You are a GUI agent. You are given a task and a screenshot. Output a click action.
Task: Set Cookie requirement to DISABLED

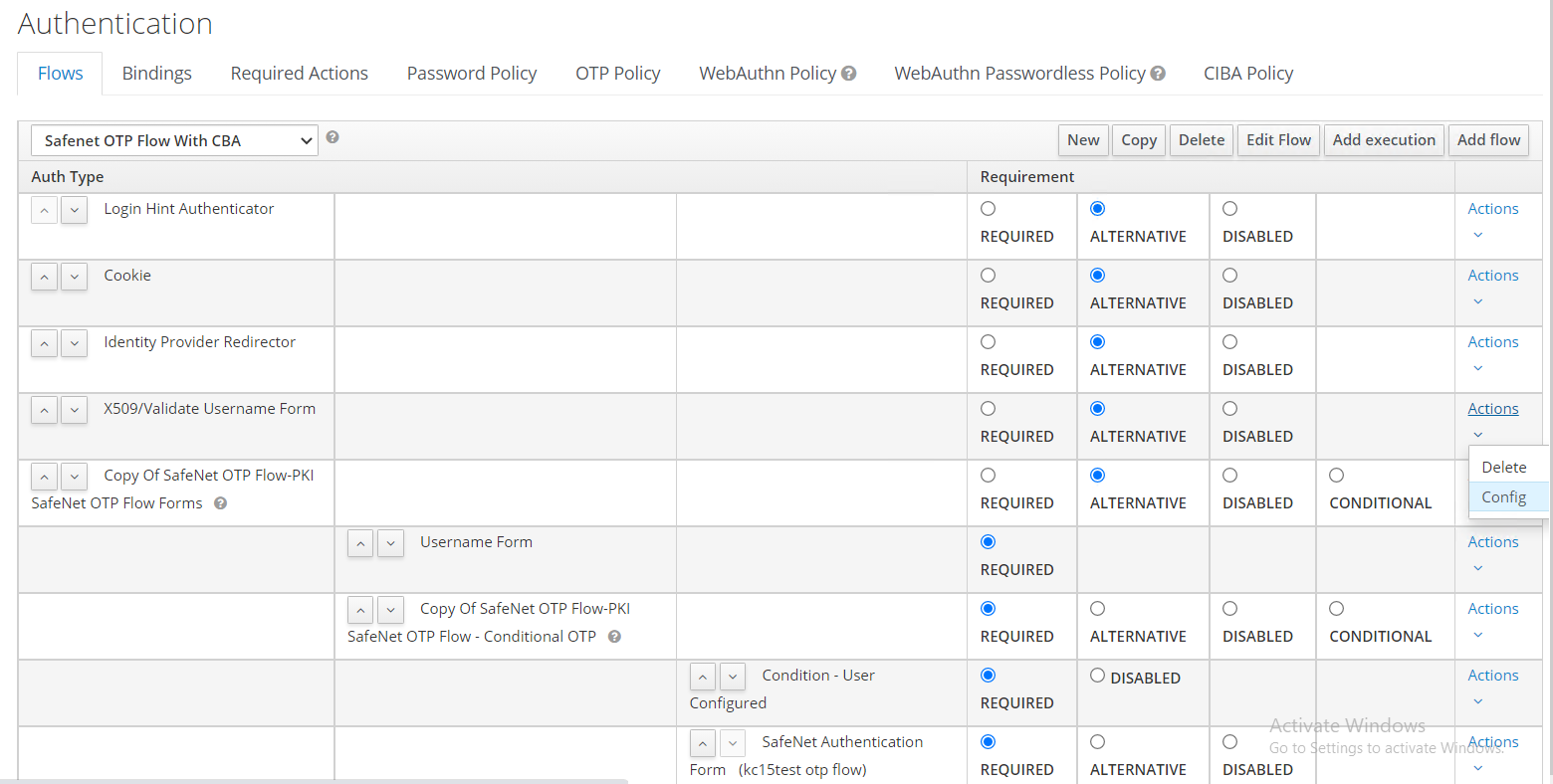(1229, 276)
